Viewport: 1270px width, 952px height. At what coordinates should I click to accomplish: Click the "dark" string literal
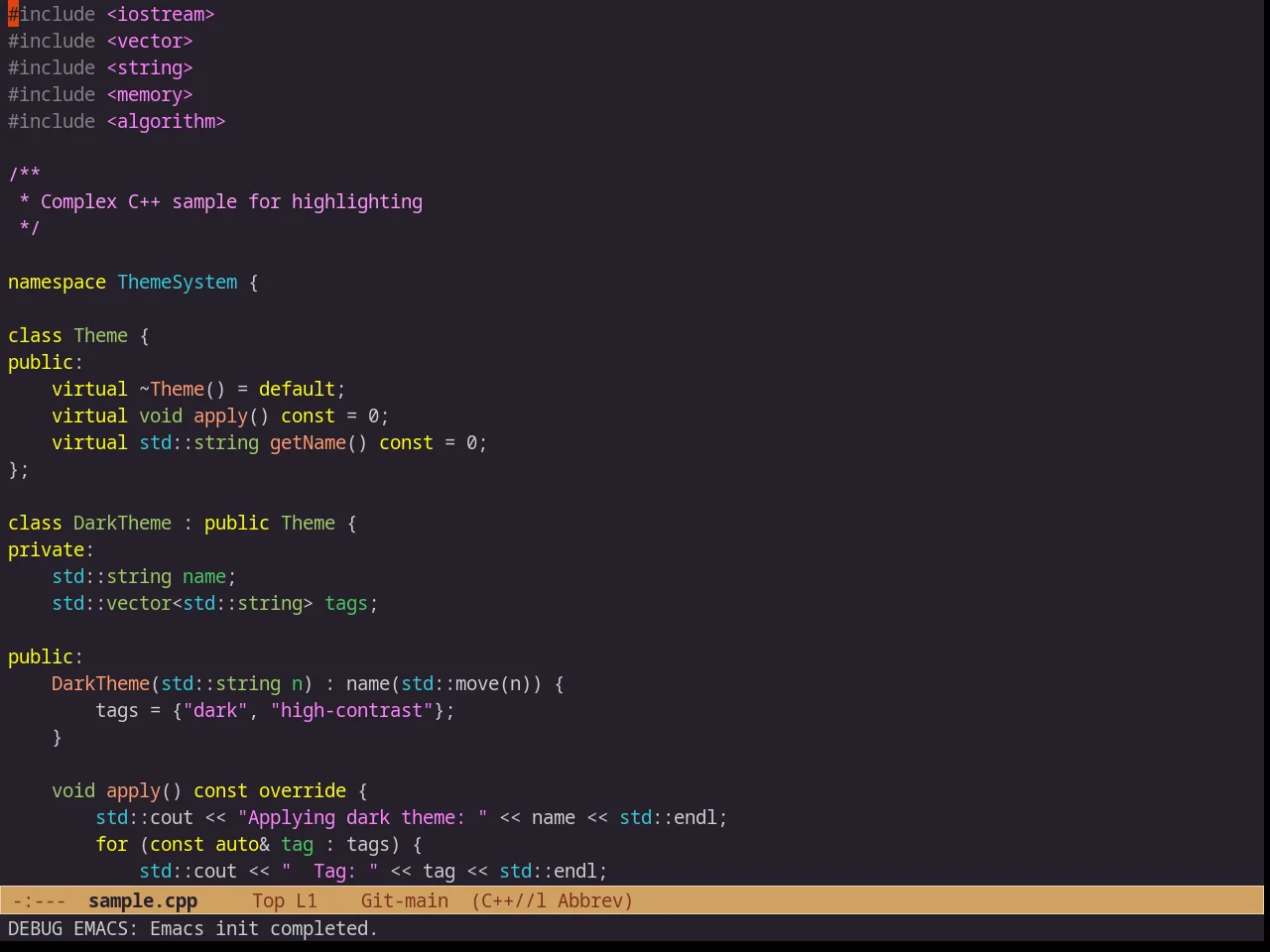pyautogui.click(x=215, y=710)
